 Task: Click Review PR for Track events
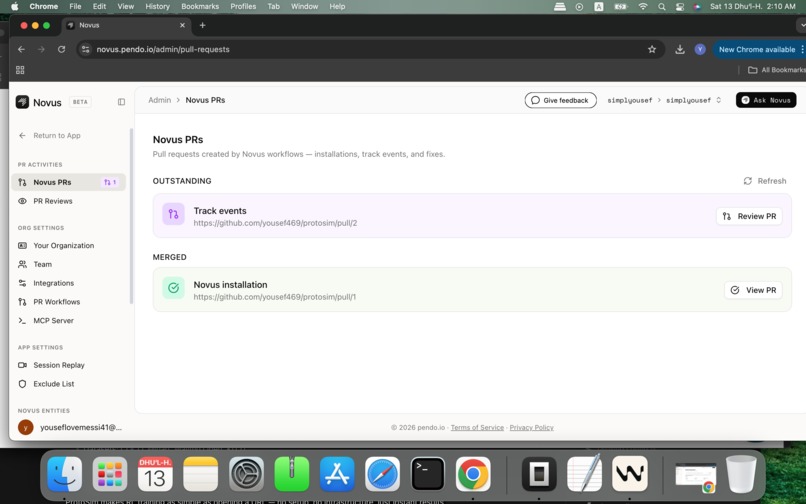pos(749,216)
